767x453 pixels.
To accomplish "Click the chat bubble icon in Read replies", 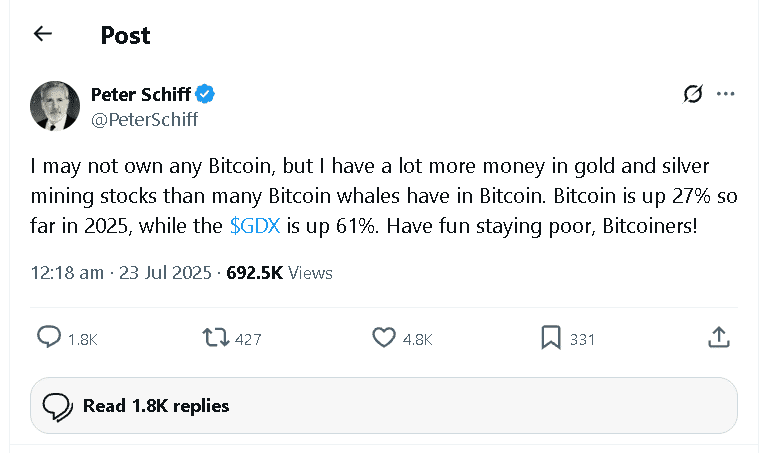I will pyautogui.click(x=58, y=406).
